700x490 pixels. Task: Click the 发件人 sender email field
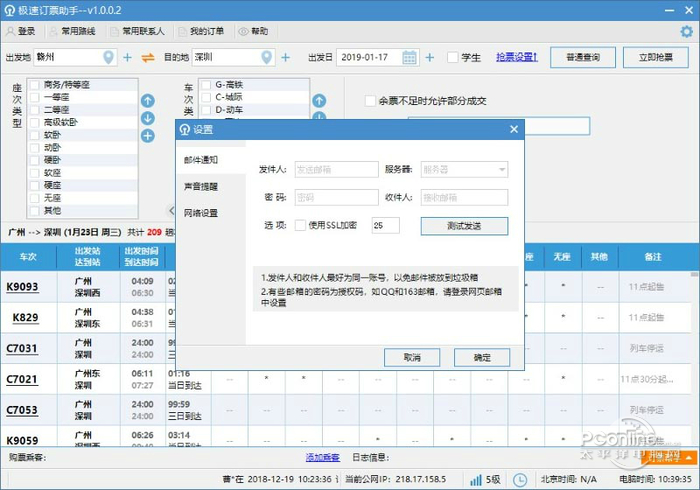point(337,170)
